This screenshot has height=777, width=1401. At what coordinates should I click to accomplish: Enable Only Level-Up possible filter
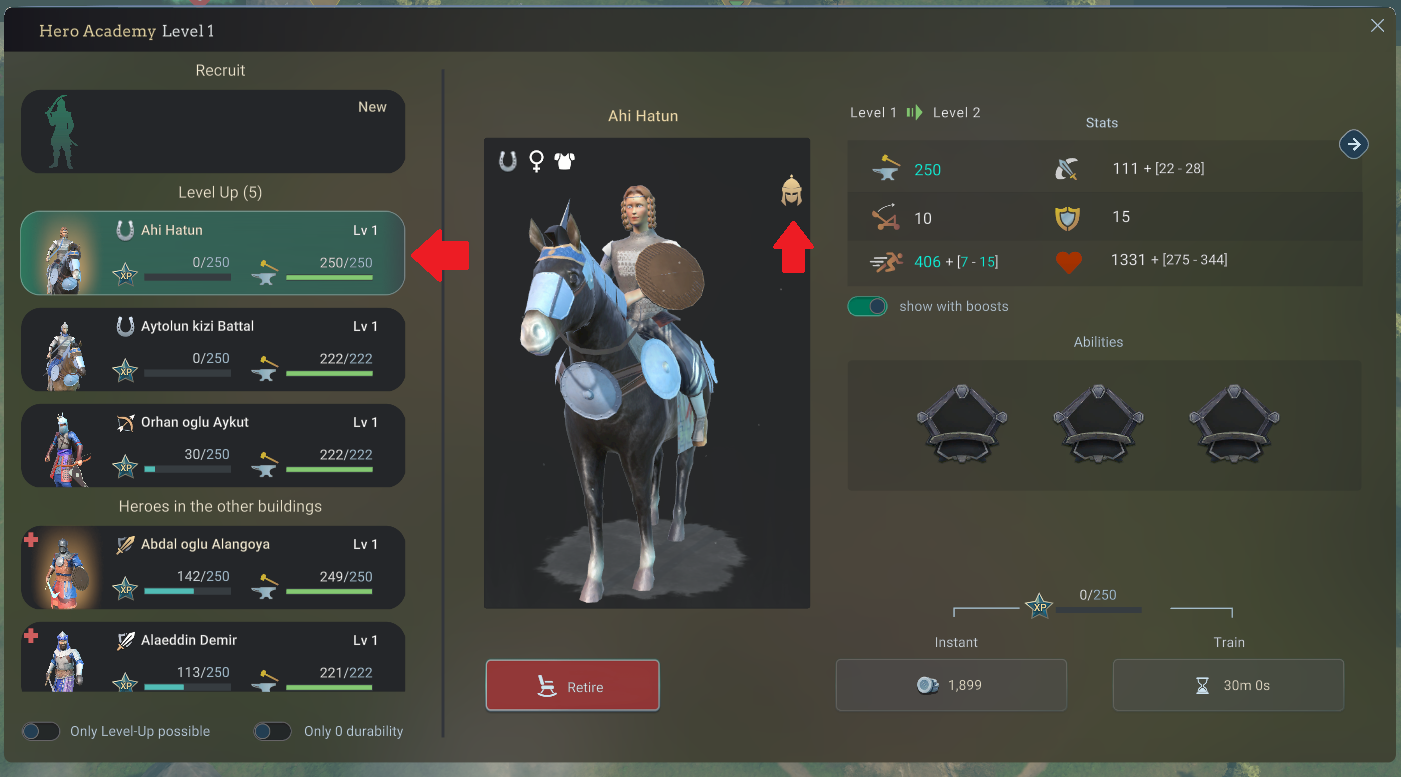click(x=41, y=731)
